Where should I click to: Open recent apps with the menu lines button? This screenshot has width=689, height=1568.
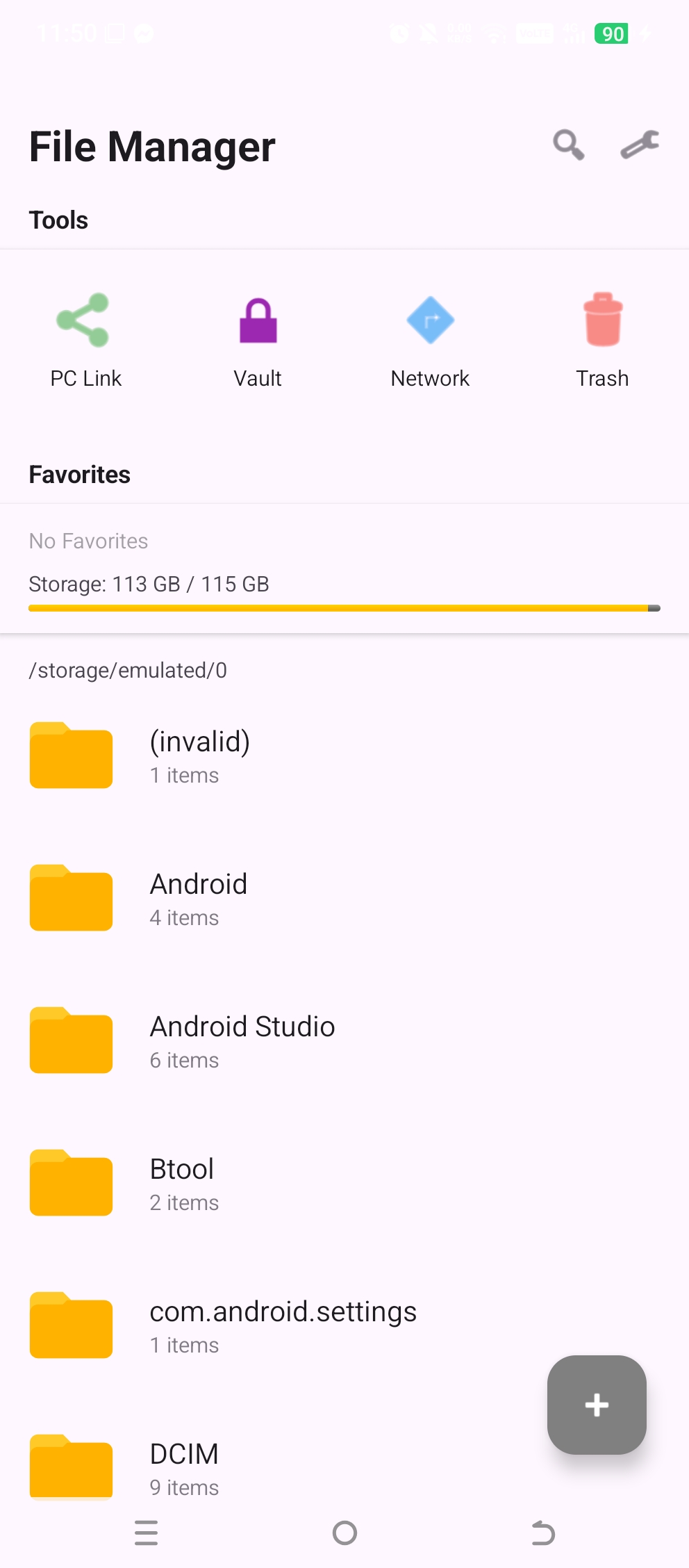(x=147, y=1533)
